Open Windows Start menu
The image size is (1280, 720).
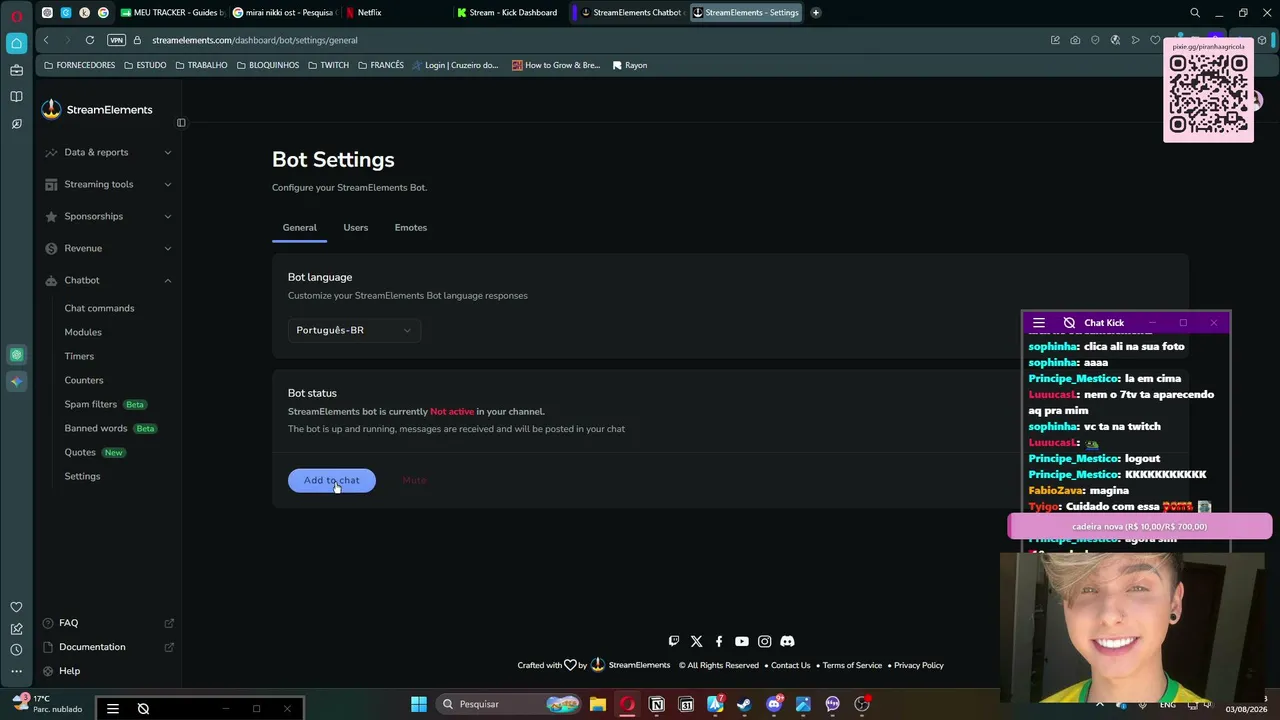(x=419, y=704)
